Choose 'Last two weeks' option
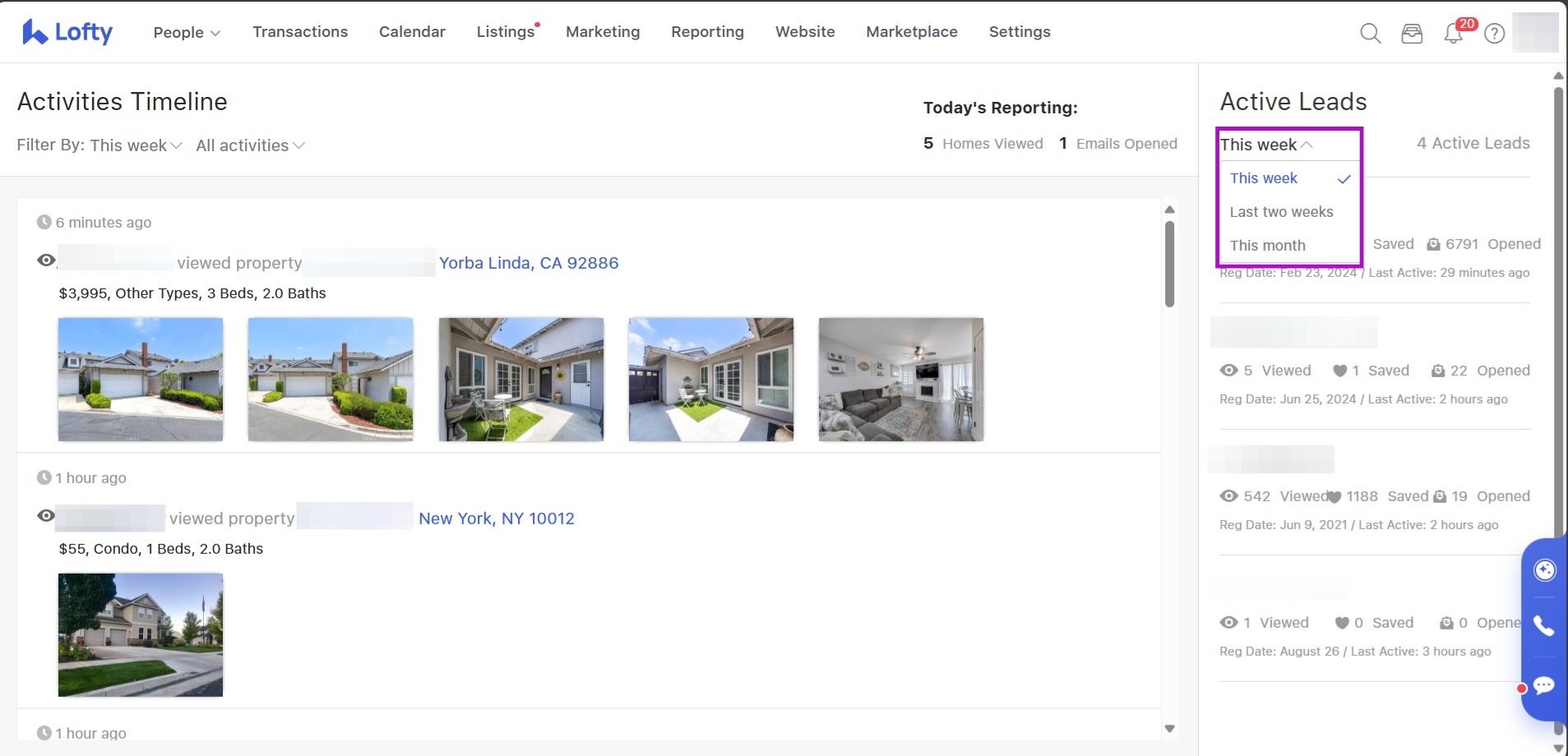 coord(1281,212)
